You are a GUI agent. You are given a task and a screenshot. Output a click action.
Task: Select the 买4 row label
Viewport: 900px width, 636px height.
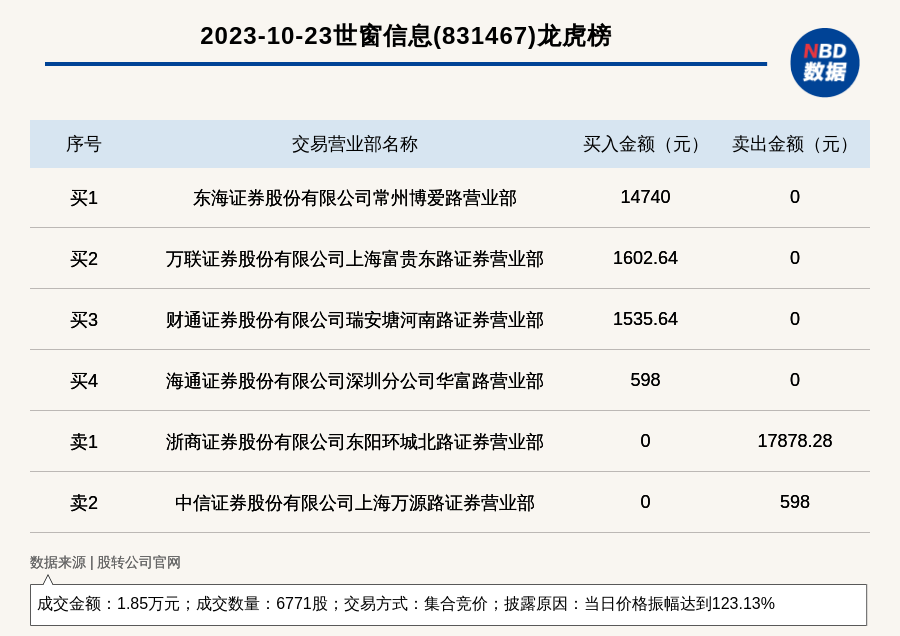click(x=84, y=381)
